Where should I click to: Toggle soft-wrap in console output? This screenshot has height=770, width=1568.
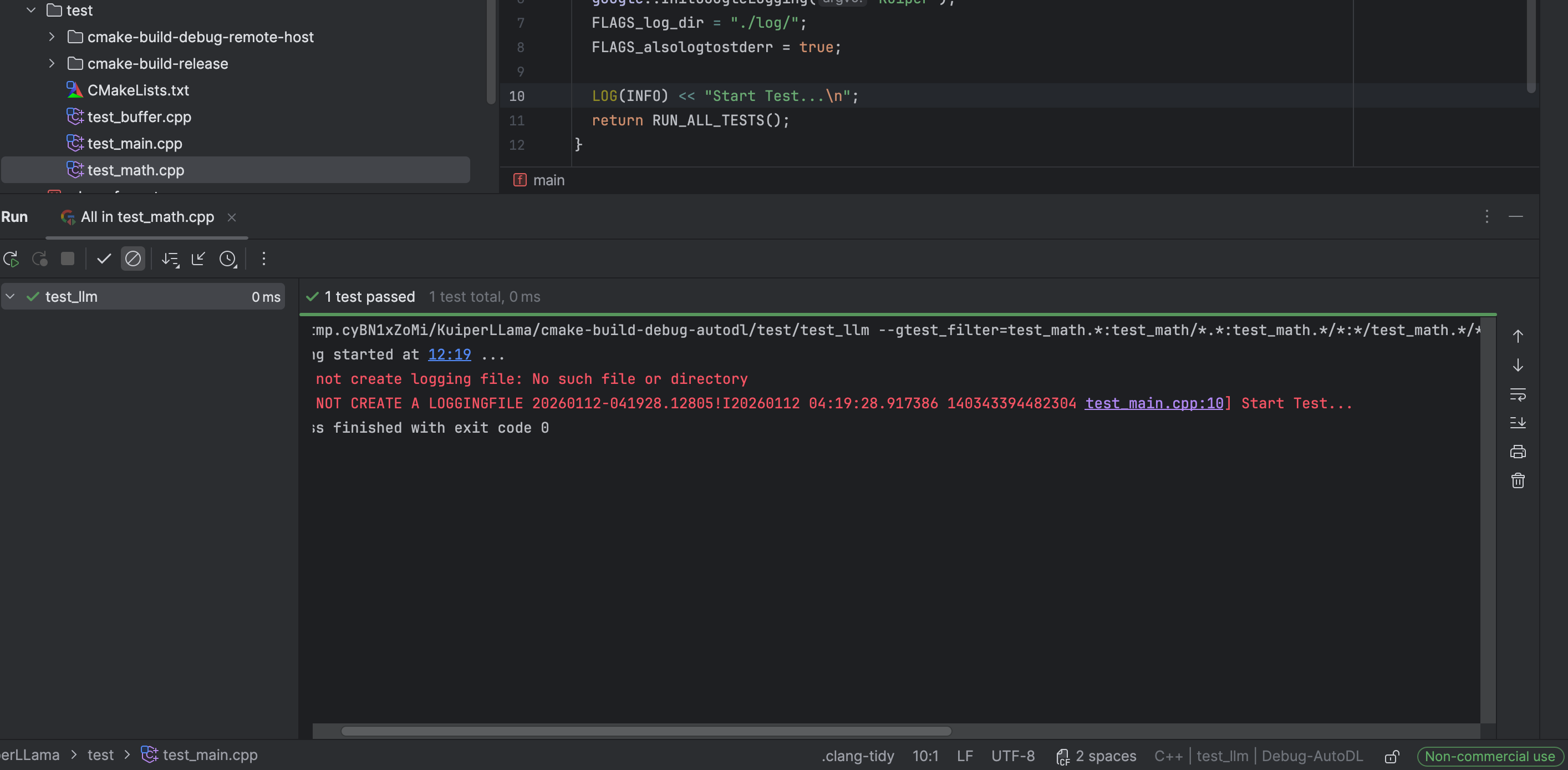pos(1518,394)
